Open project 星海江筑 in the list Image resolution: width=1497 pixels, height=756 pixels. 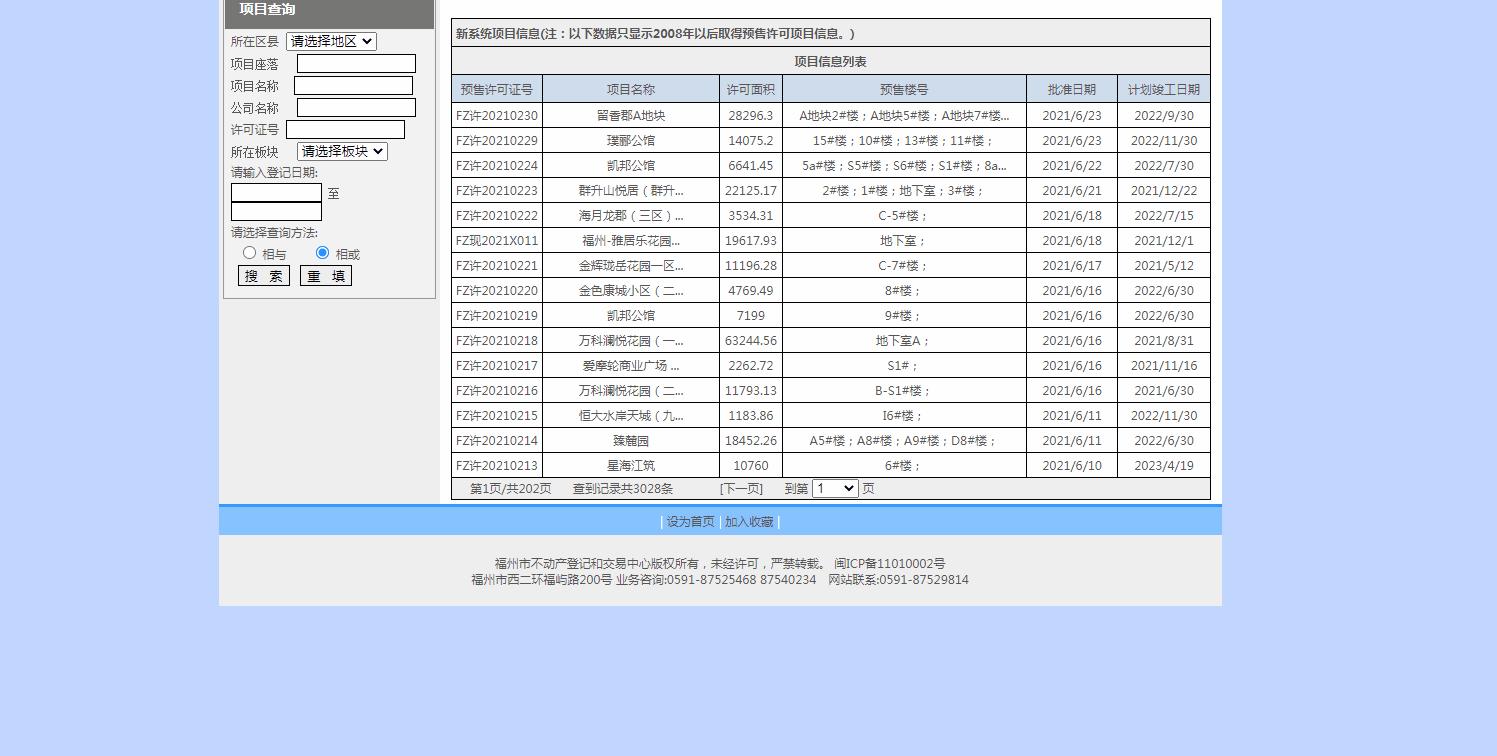pyautogui.click(x=630, y=465)
